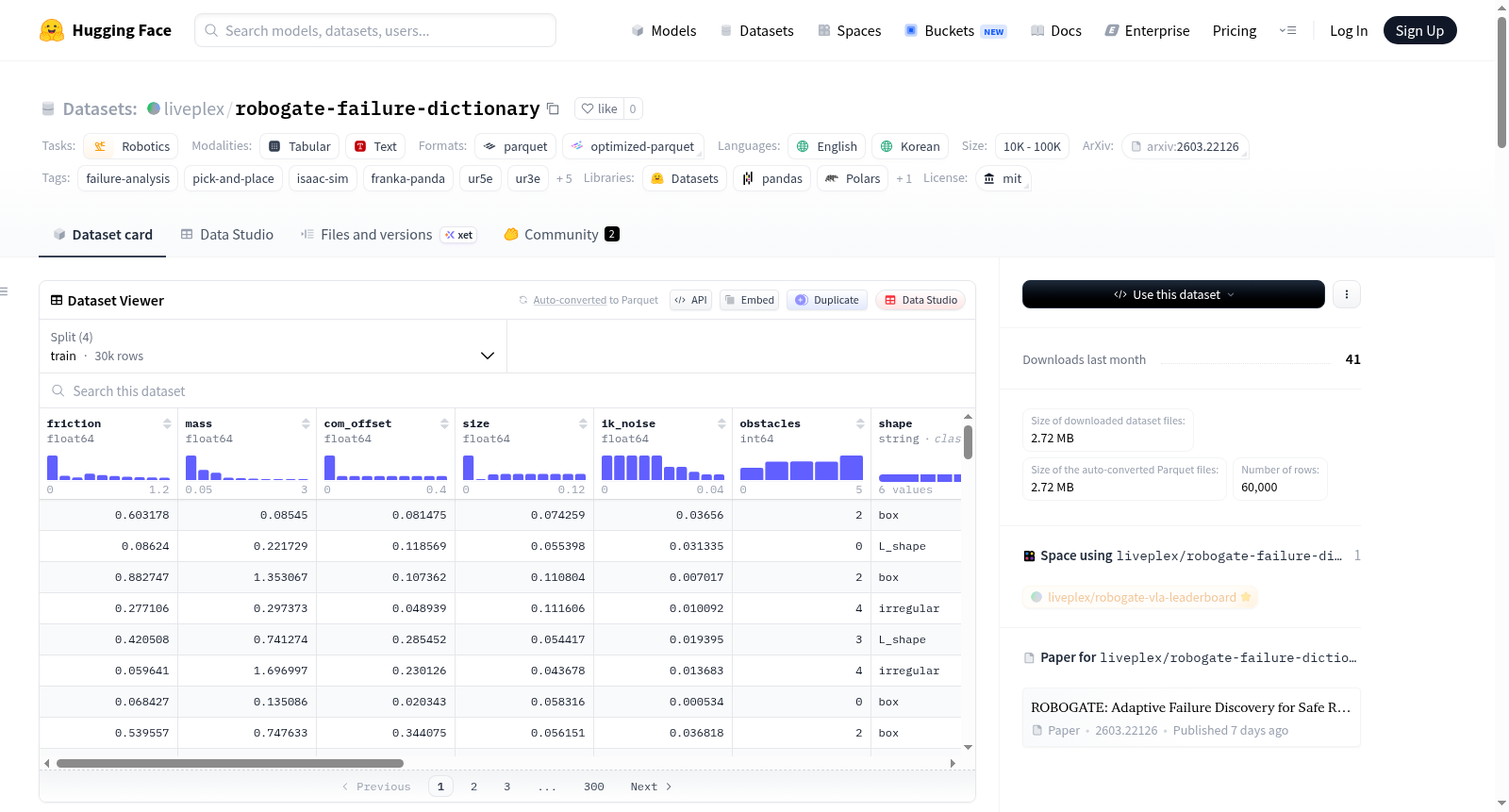
Task: Click the heart like button
Action: [x=599, y=108]
